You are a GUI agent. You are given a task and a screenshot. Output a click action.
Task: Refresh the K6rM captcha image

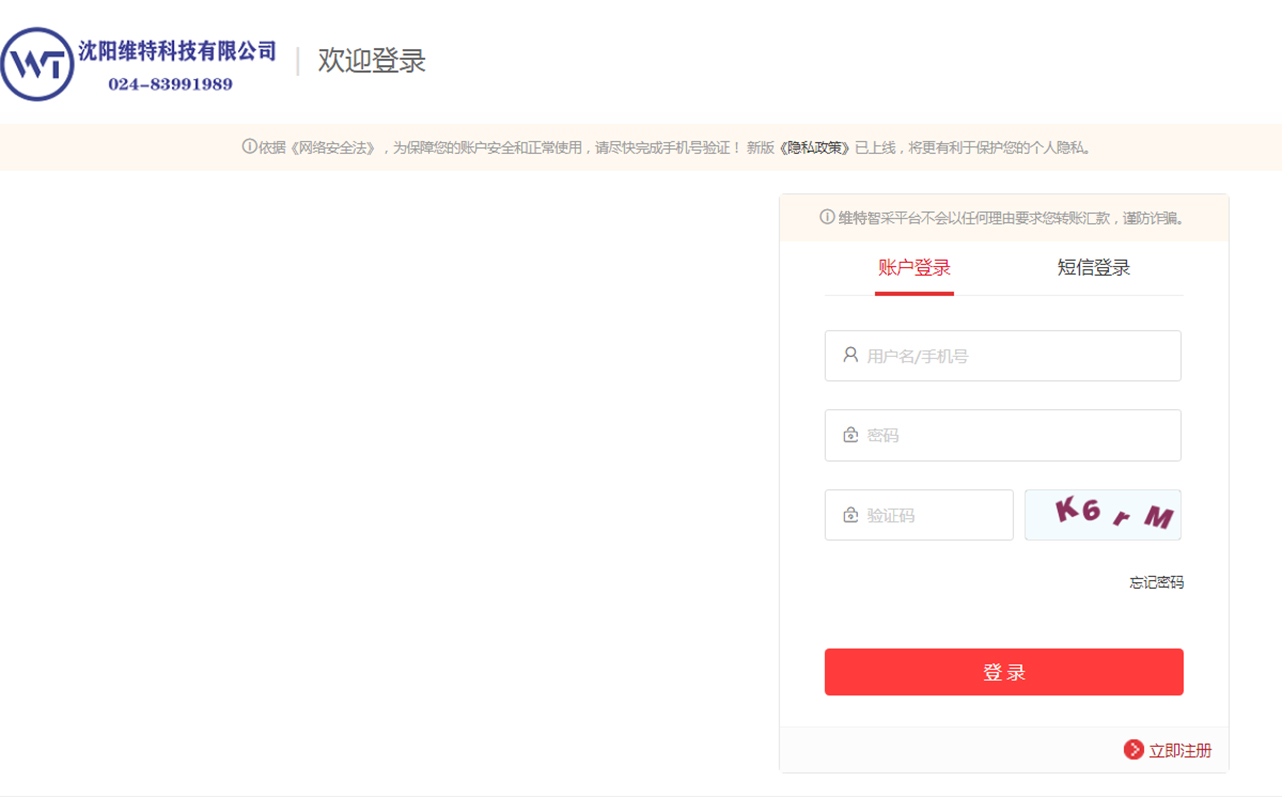pyautogui.click(x=1103, y=515)
